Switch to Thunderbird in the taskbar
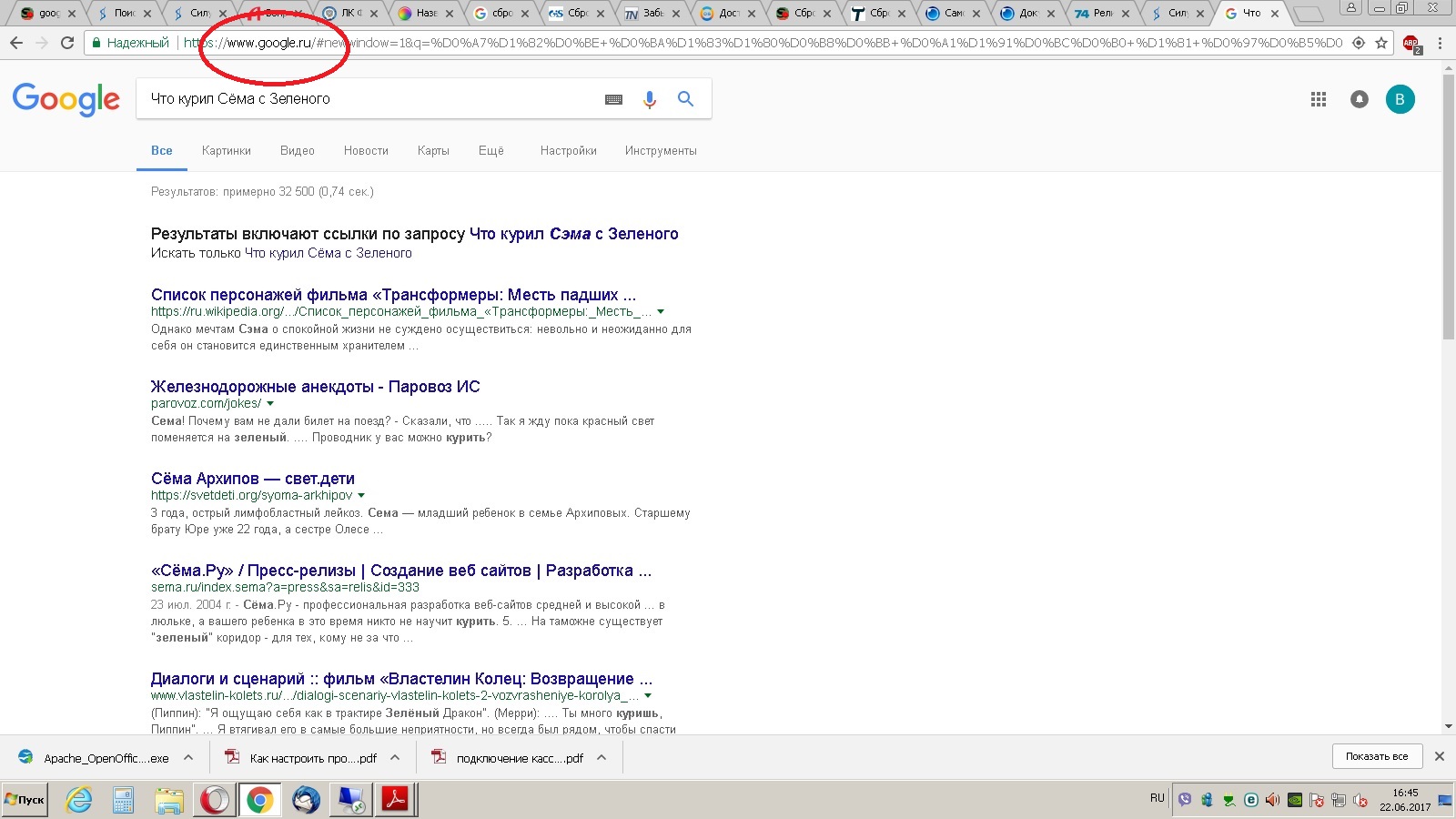1456x819 pixels. click(x=306, y=800)
